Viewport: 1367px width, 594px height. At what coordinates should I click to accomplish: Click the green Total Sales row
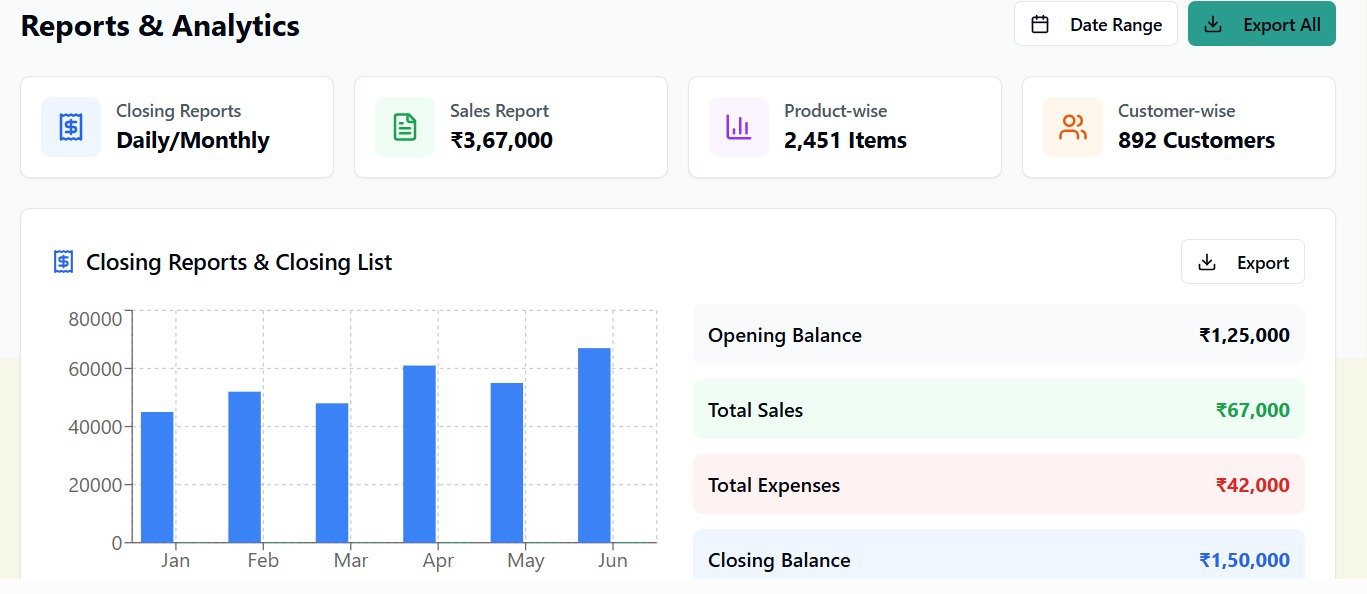coord(998,410)
